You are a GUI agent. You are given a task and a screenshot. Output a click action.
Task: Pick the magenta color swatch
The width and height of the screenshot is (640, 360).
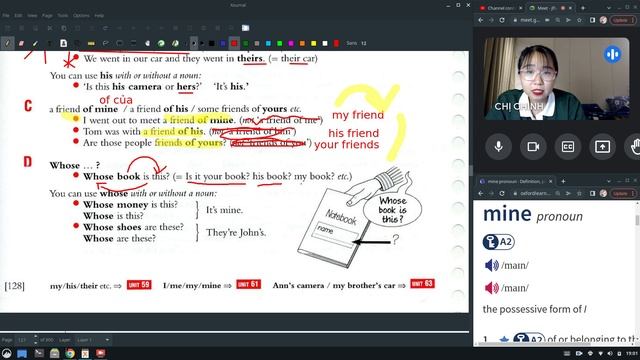291,43
